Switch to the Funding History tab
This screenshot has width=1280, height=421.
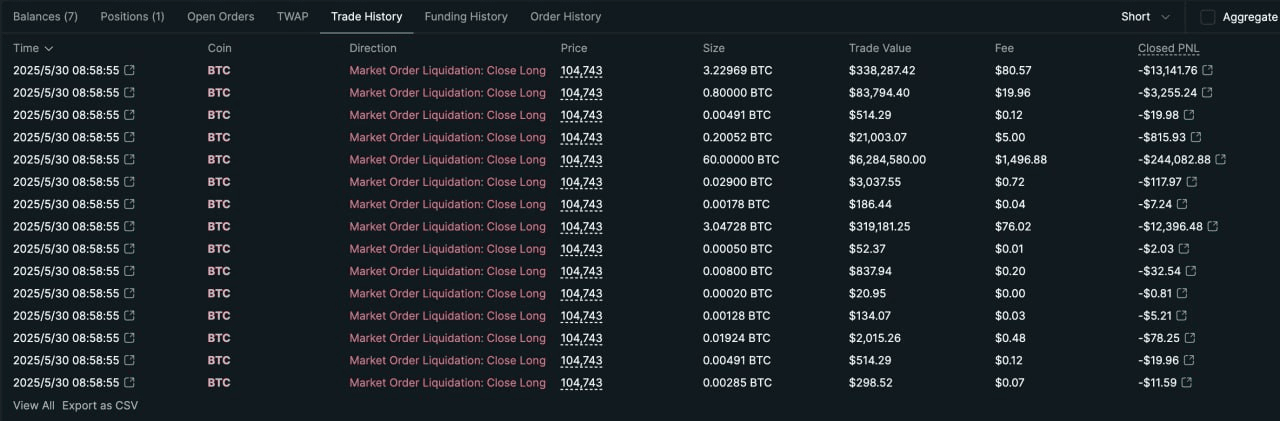pos(466,17)
